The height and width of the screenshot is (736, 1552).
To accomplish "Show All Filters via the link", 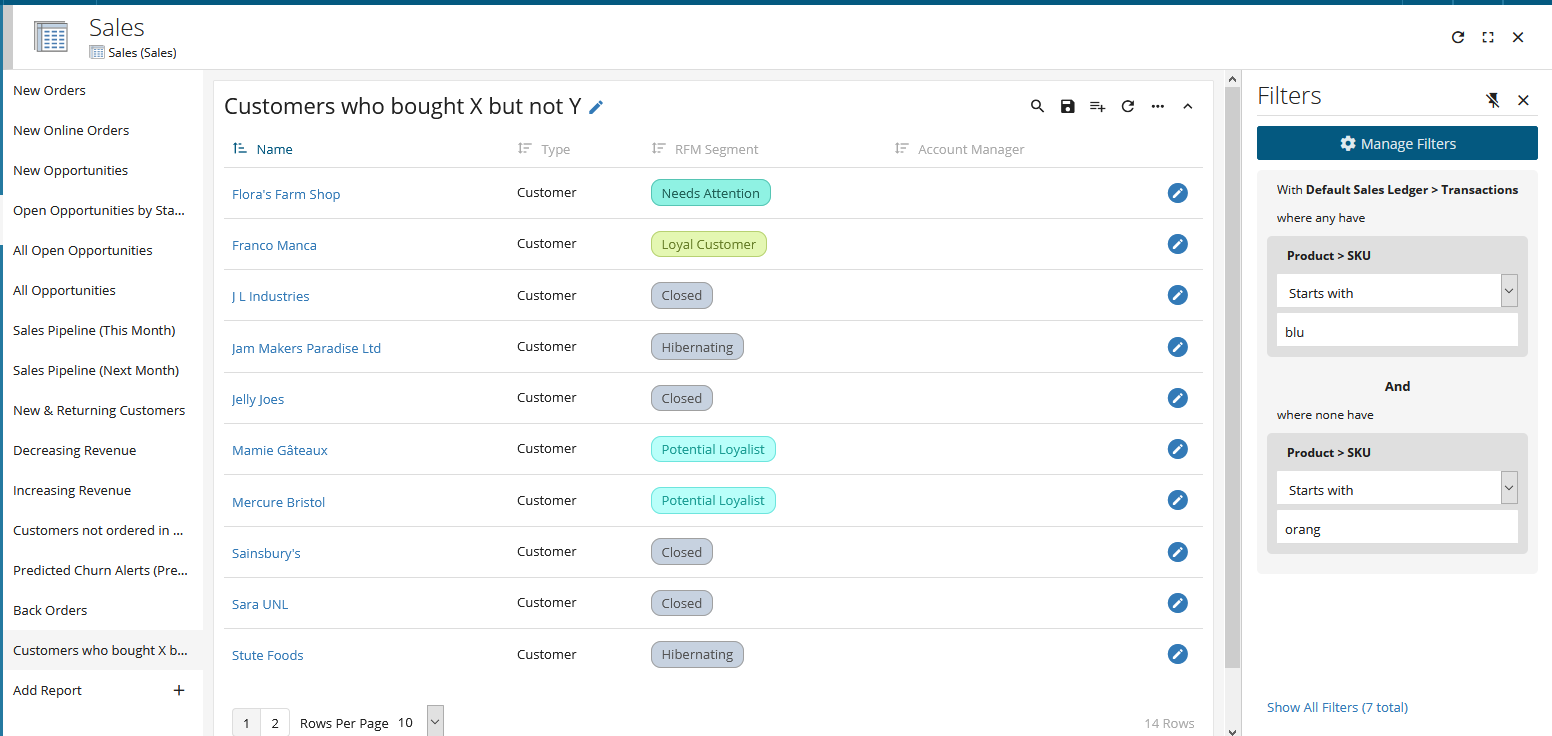I will click(x=1337, y=707).
